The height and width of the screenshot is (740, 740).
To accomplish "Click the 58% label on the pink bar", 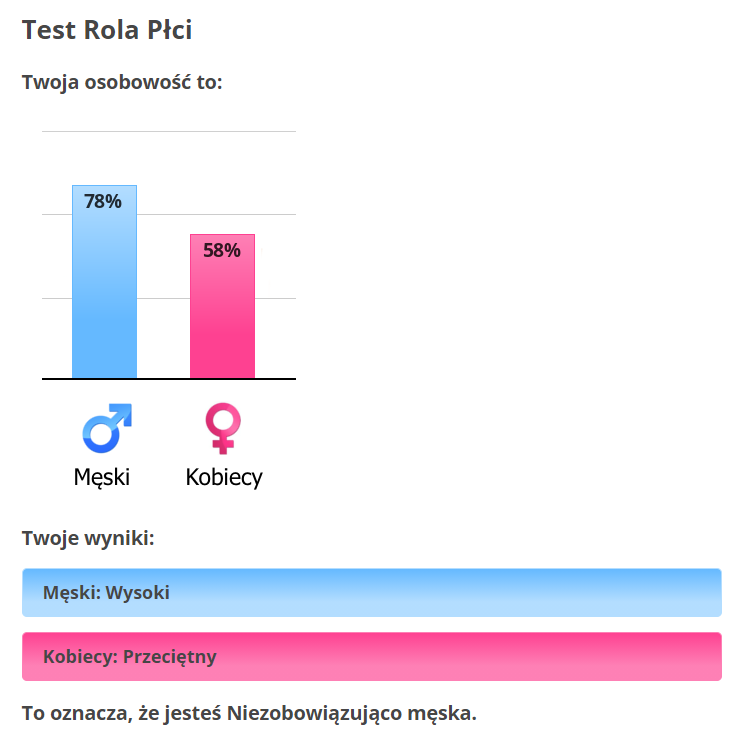I will pos(222,251).
